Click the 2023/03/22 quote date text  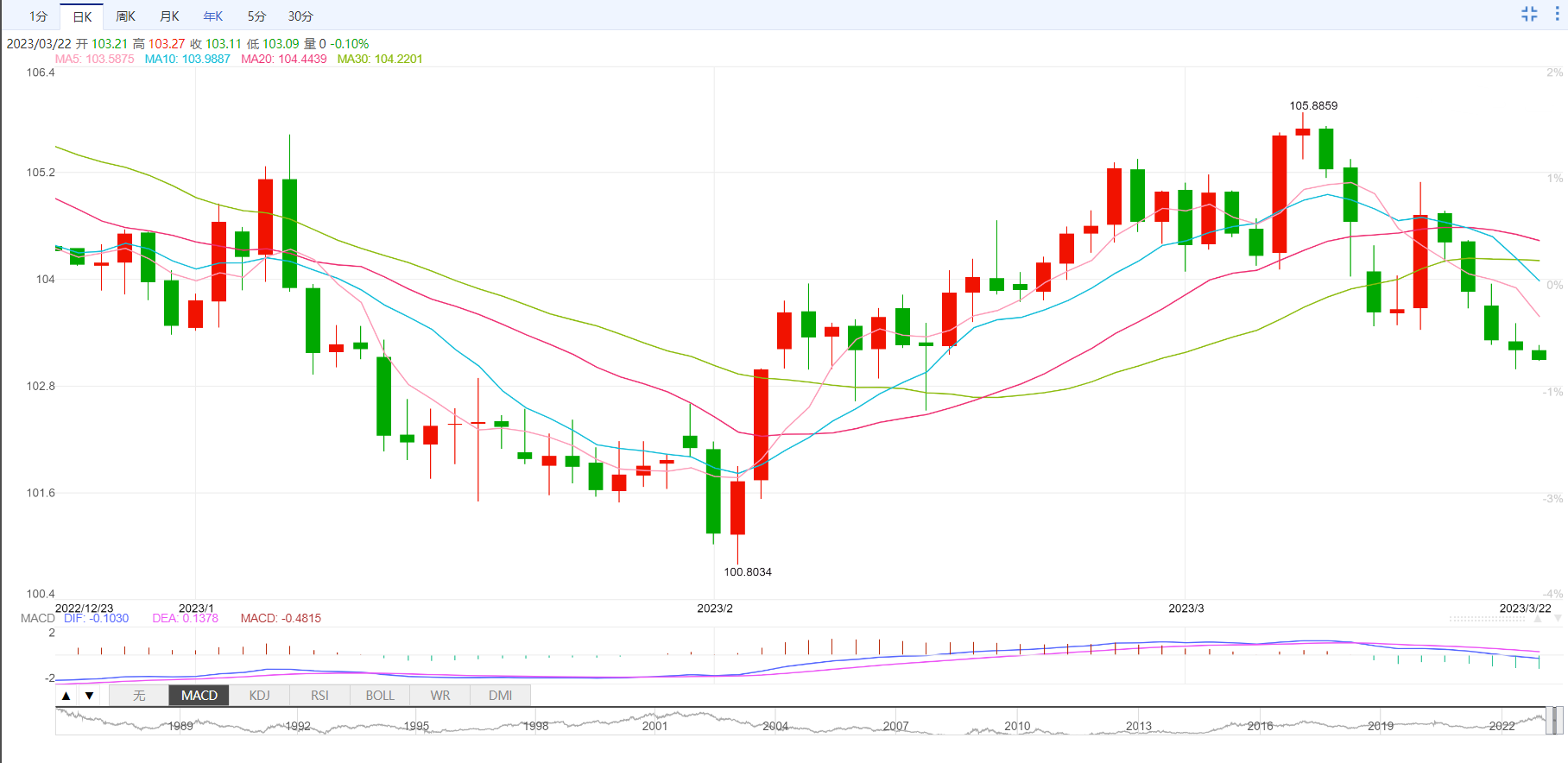[x=39, y=43]
